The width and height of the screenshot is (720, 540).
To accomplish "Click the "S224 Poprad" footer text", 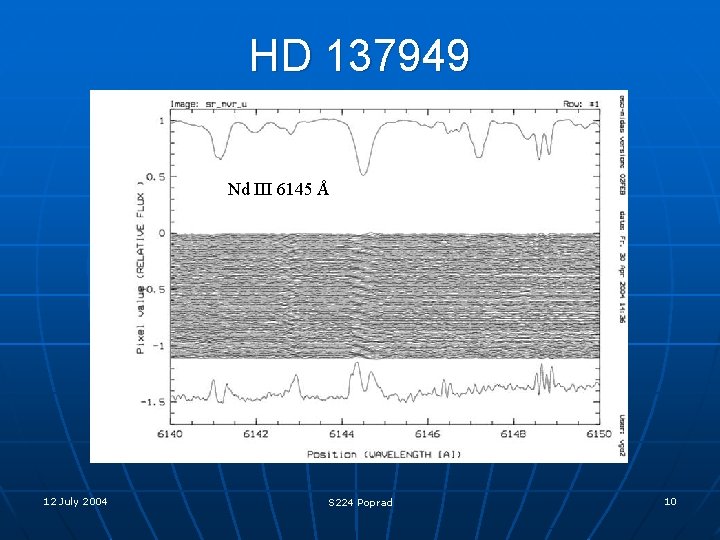I will (x=360, y=502).
